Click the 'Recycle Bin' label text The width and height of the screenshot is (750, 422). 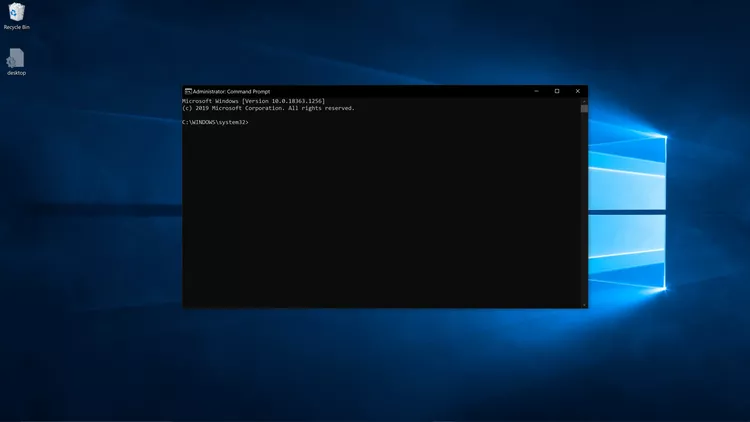(17, 27)
